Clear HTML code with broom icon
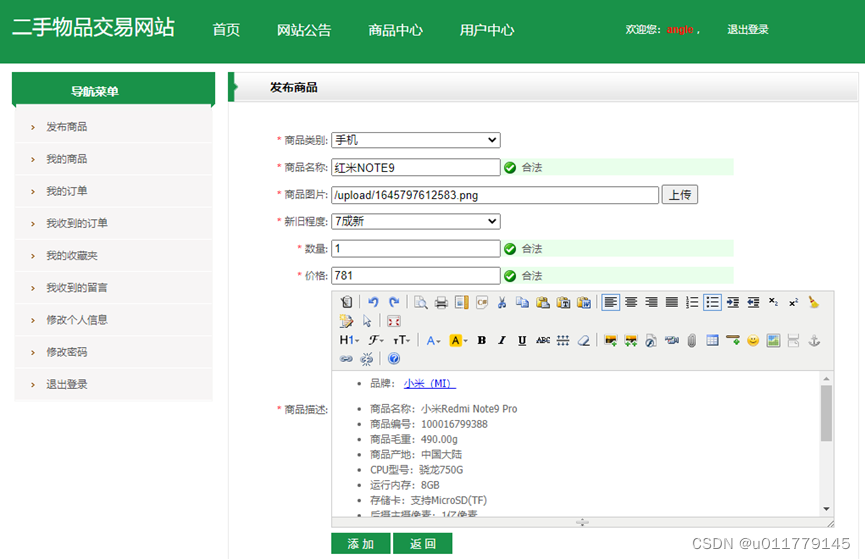This screenshot has height=559, width=865. [x=814, y=302]
